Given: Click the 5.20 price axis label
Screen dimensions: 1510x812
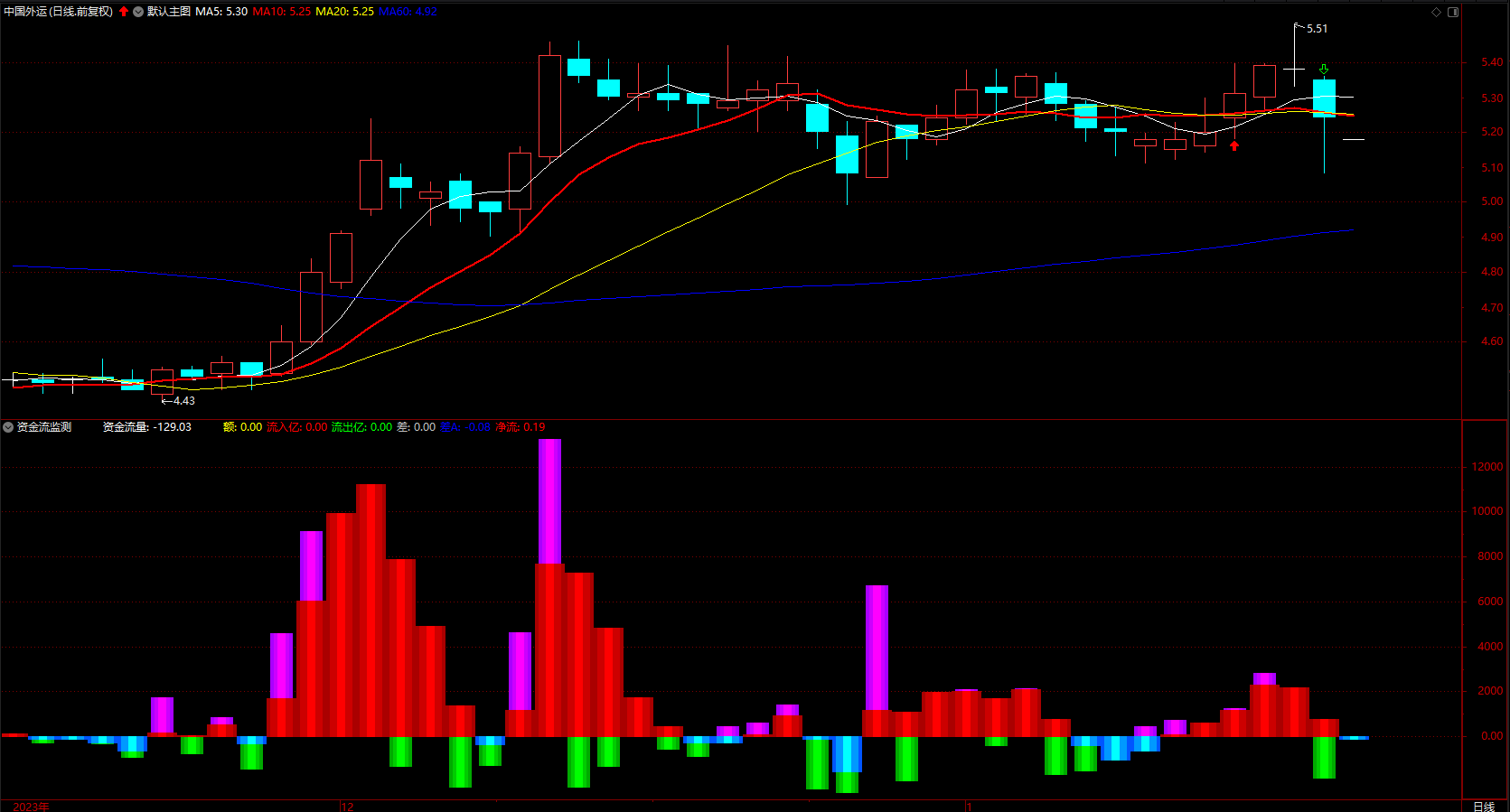Looking at the screenshot, I should (1492, 132).
